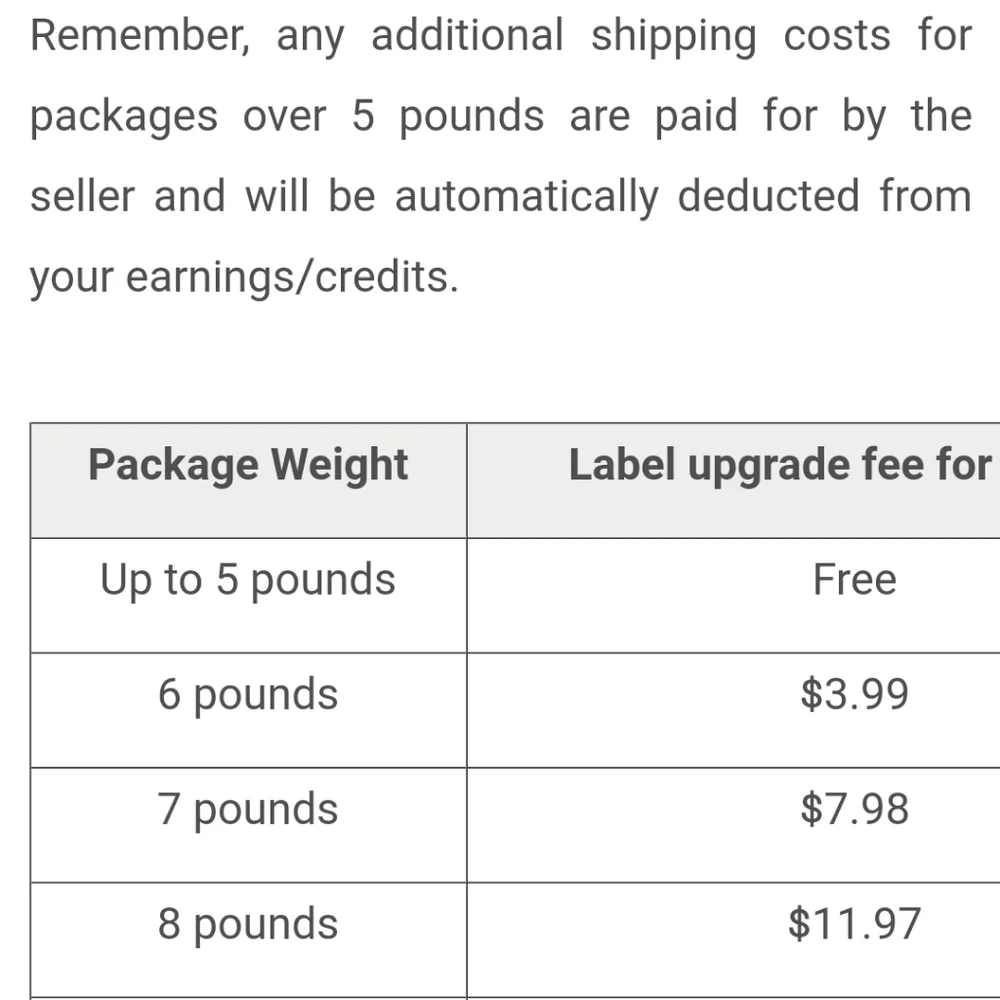Select the 'Label upgrade fee for' header
This screenshot has height=1000, width=1000.
click(733, 480)
